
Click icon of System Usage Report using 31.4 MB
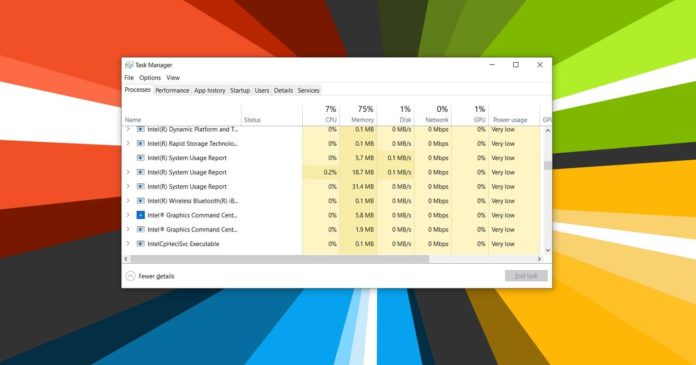pyautogui.click(x=141, y=186)
